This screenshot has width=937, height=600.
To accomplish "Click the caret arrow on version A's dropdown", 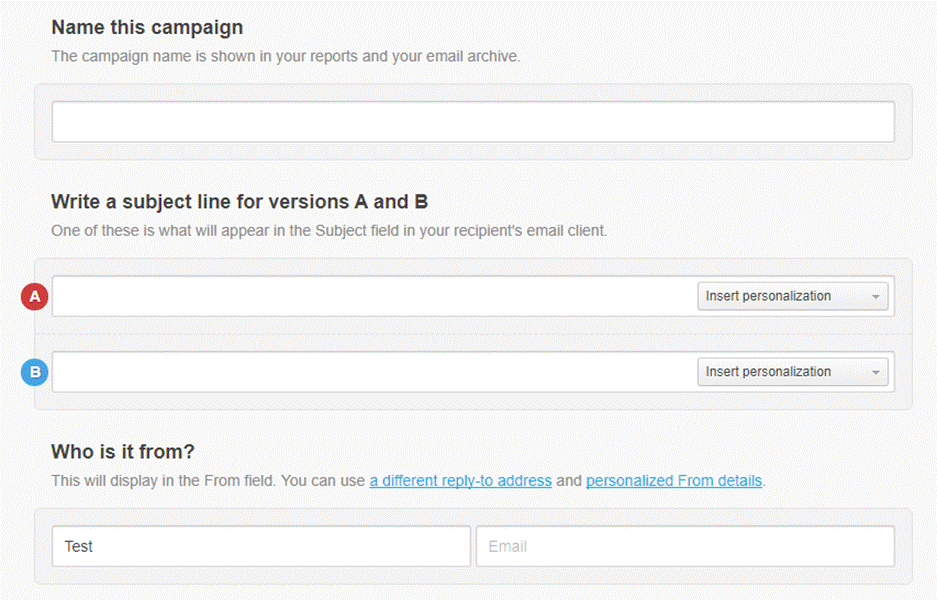I will [x=875, y=297].
